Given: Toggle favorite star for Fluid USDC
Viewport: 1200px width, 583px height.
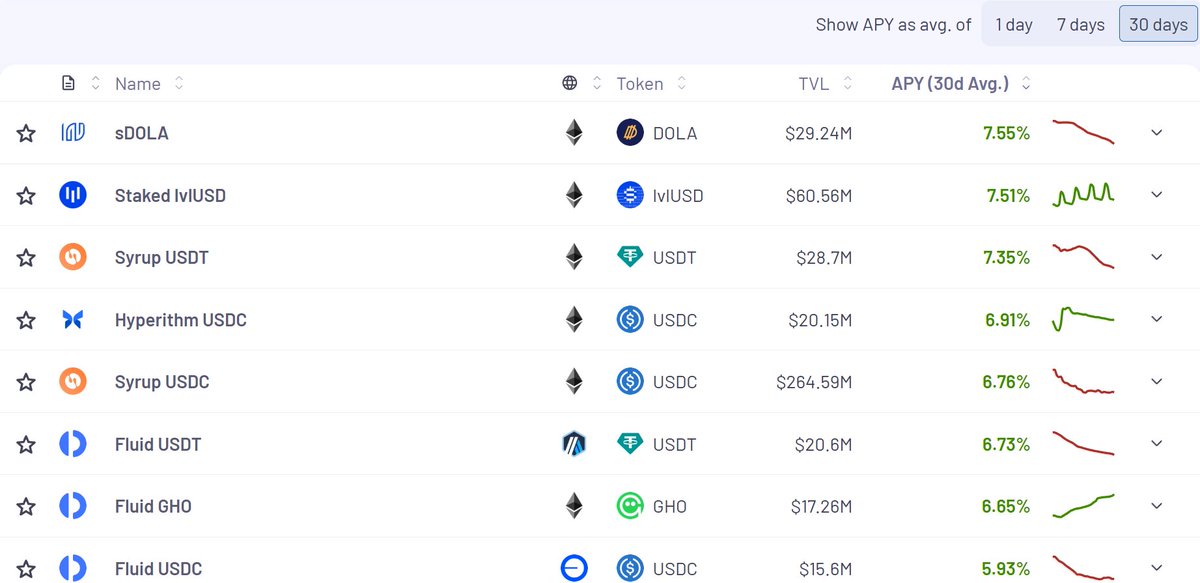Looking at the screenshot, I should [x=26, y=569].
